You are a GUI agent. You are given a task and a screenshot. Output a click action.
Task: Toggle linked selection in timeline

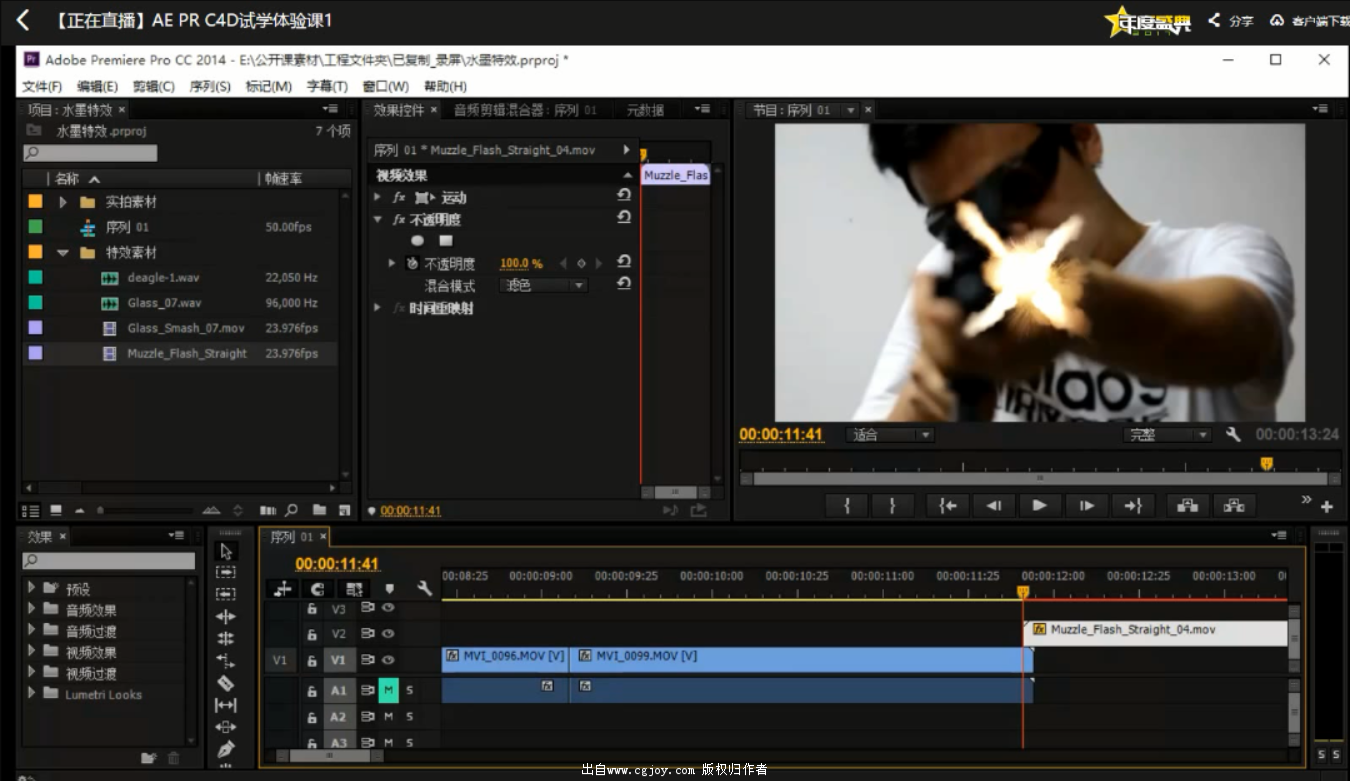pyautogui.click(x=353, y=589)
